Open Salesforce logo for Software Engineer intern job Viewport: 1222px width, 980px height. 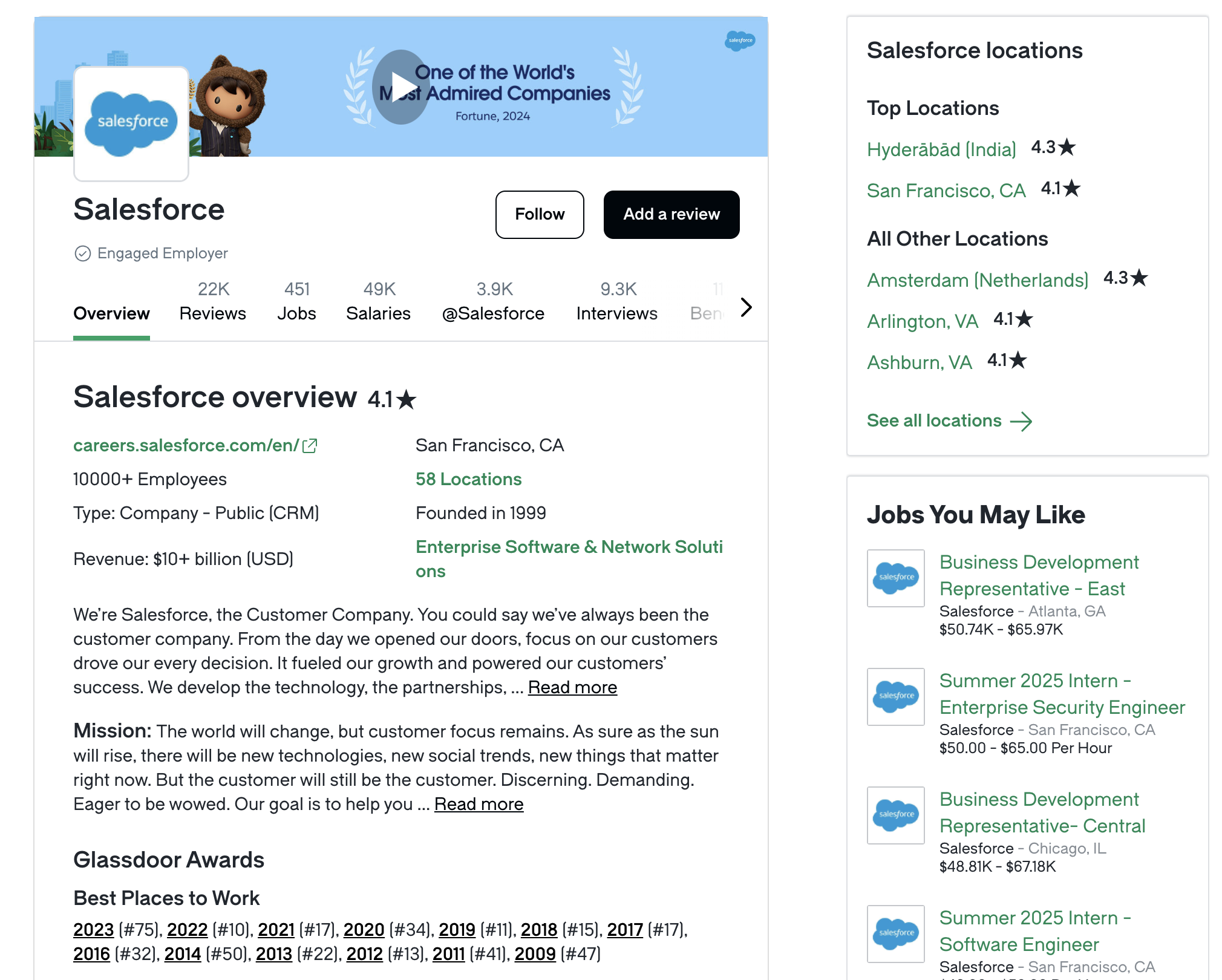(896, 933)
